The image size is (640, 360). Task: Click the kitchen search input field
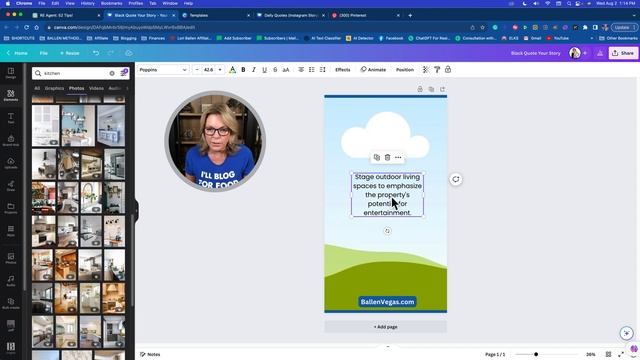tap(76, 73)
